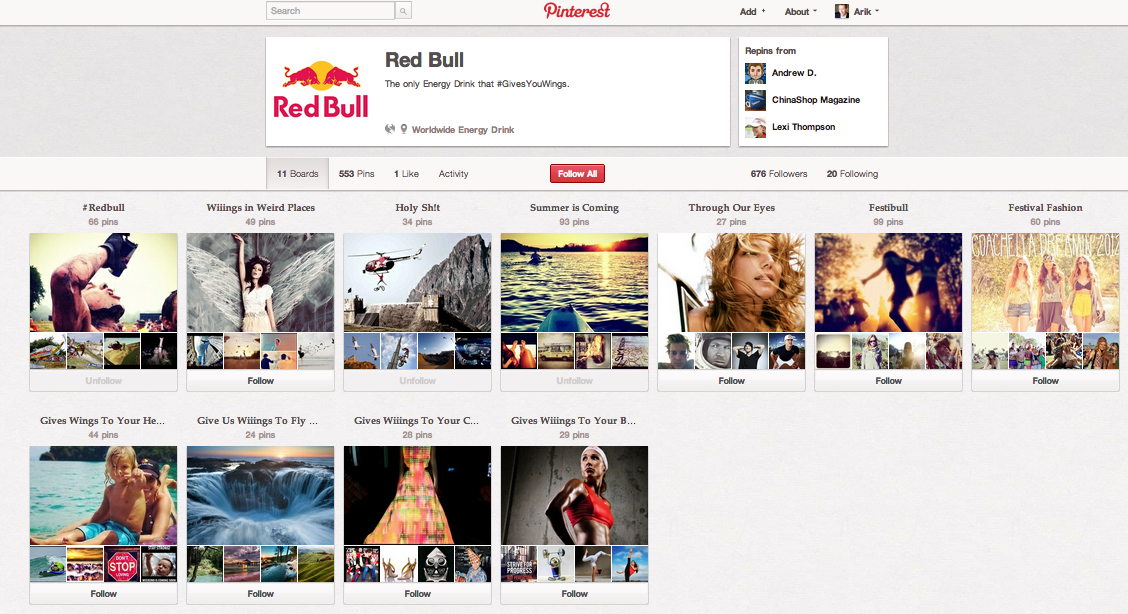1128x614 pixels.
Task: Follow the Gives Wings To Your He... board
Action: (104, 593)
